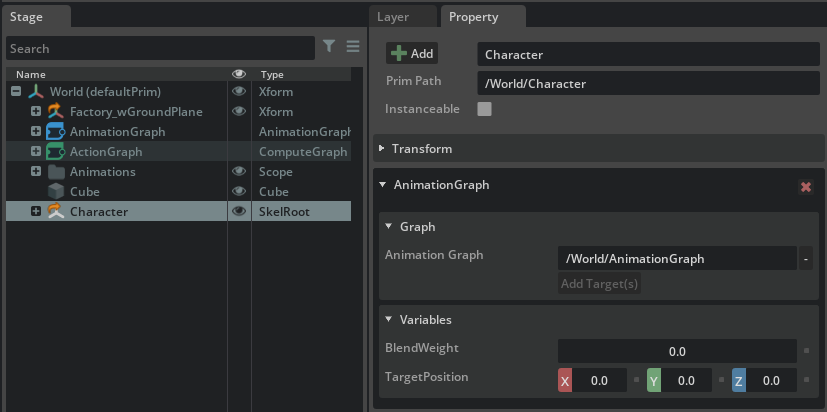This screenshot has height=412, width=827.
Task: Toggle visibility of Character SkelRoot
Action: coord(239,211)
